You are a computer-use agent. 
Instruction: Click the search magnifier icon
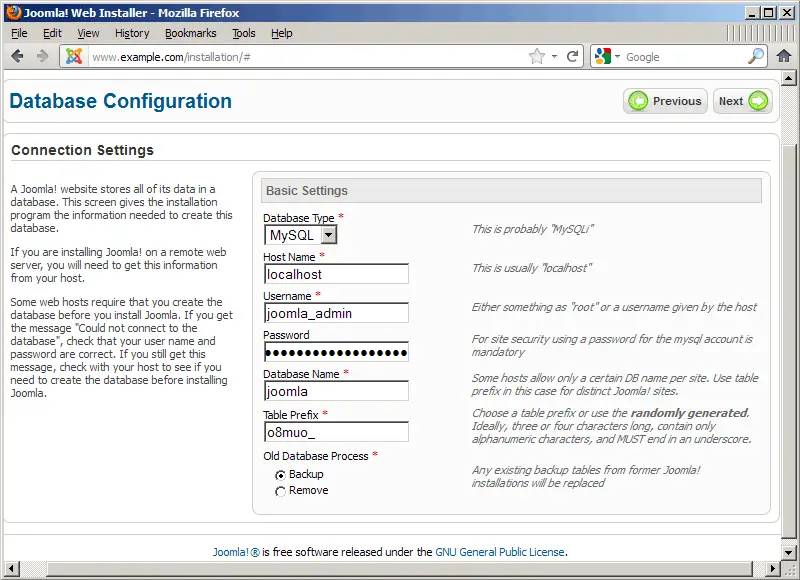pyautogui.click(x=756, y=56)
